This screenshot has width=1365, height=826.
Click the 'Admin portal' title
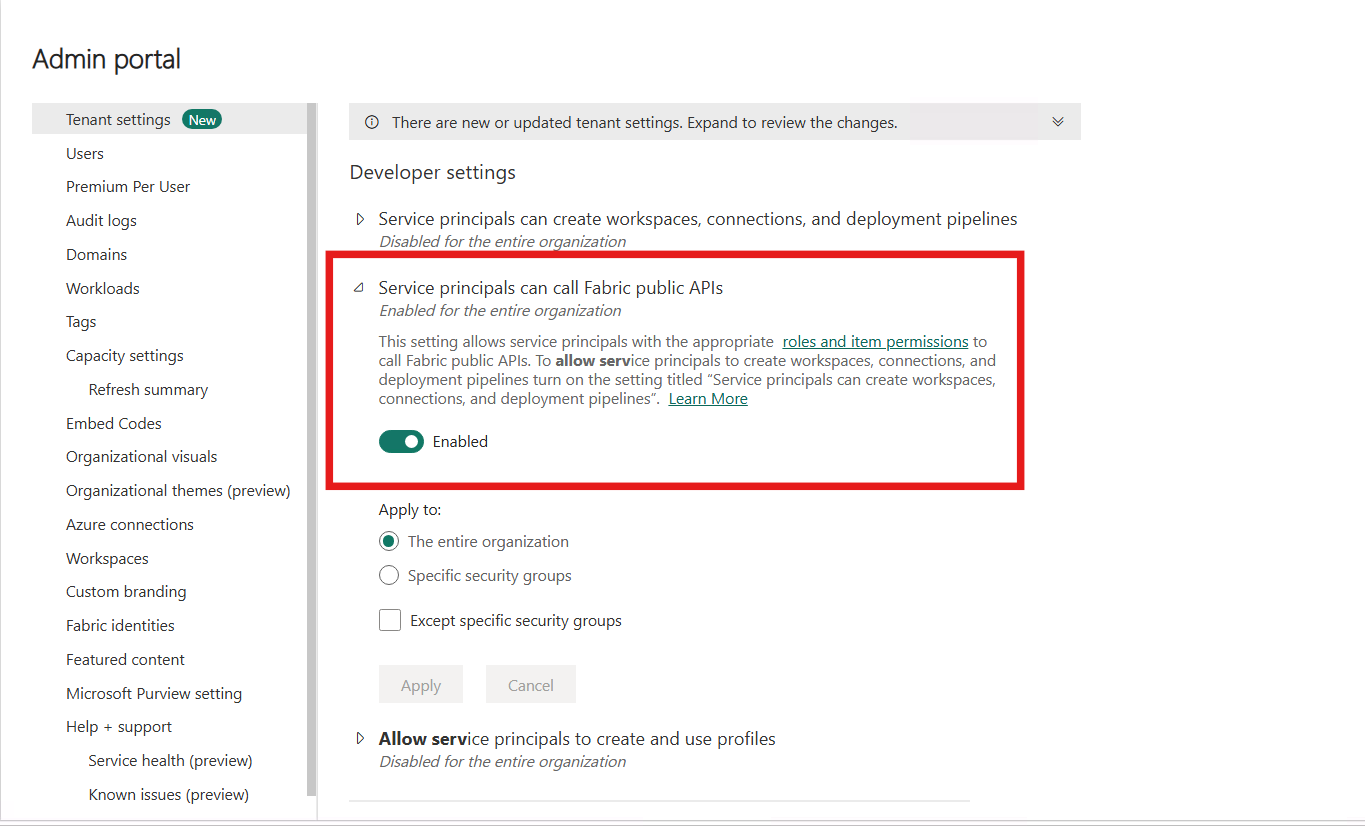point(107,60)
